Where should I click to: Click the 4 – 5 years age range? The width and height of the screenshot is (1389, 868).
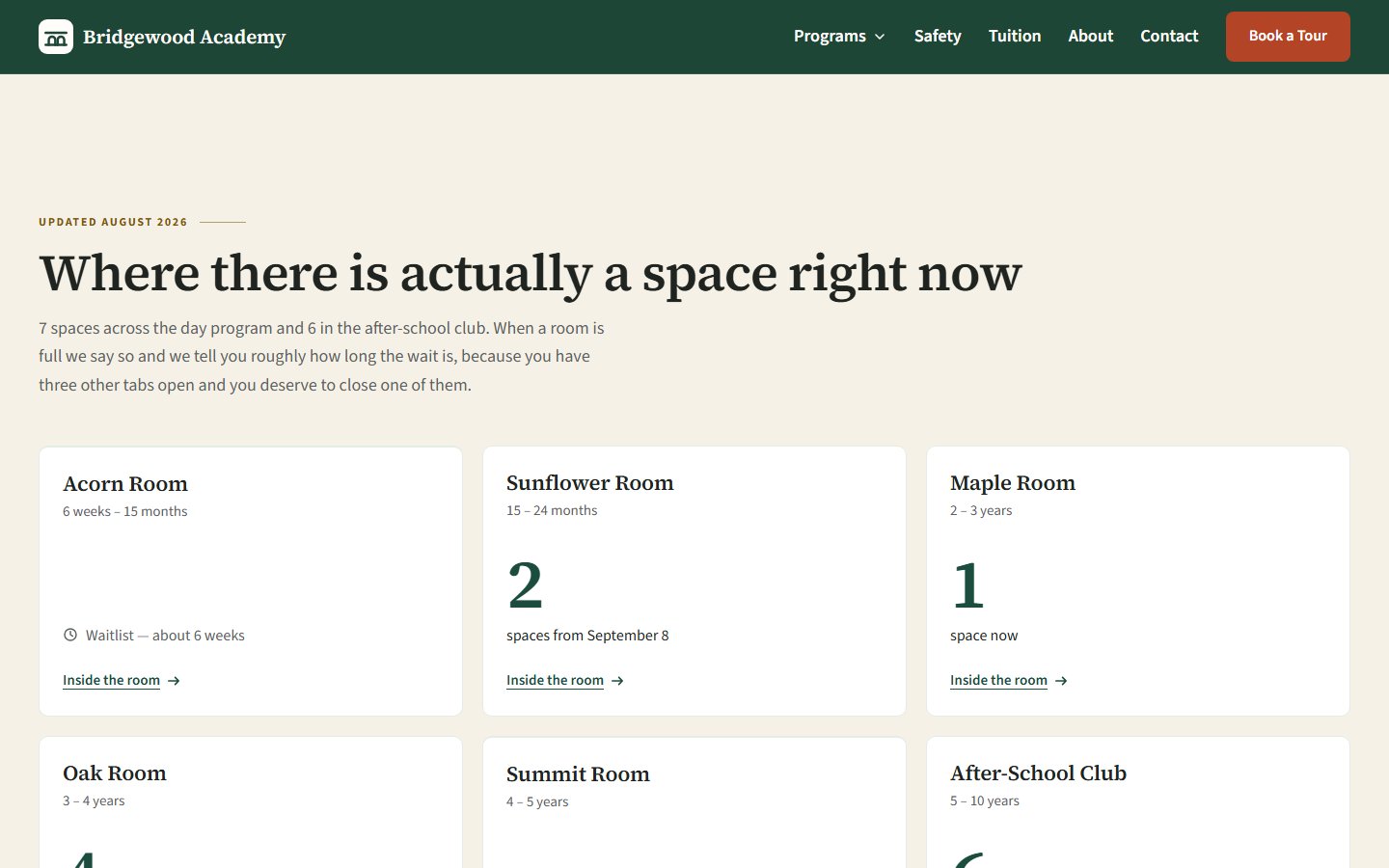(x=537, y=801)
